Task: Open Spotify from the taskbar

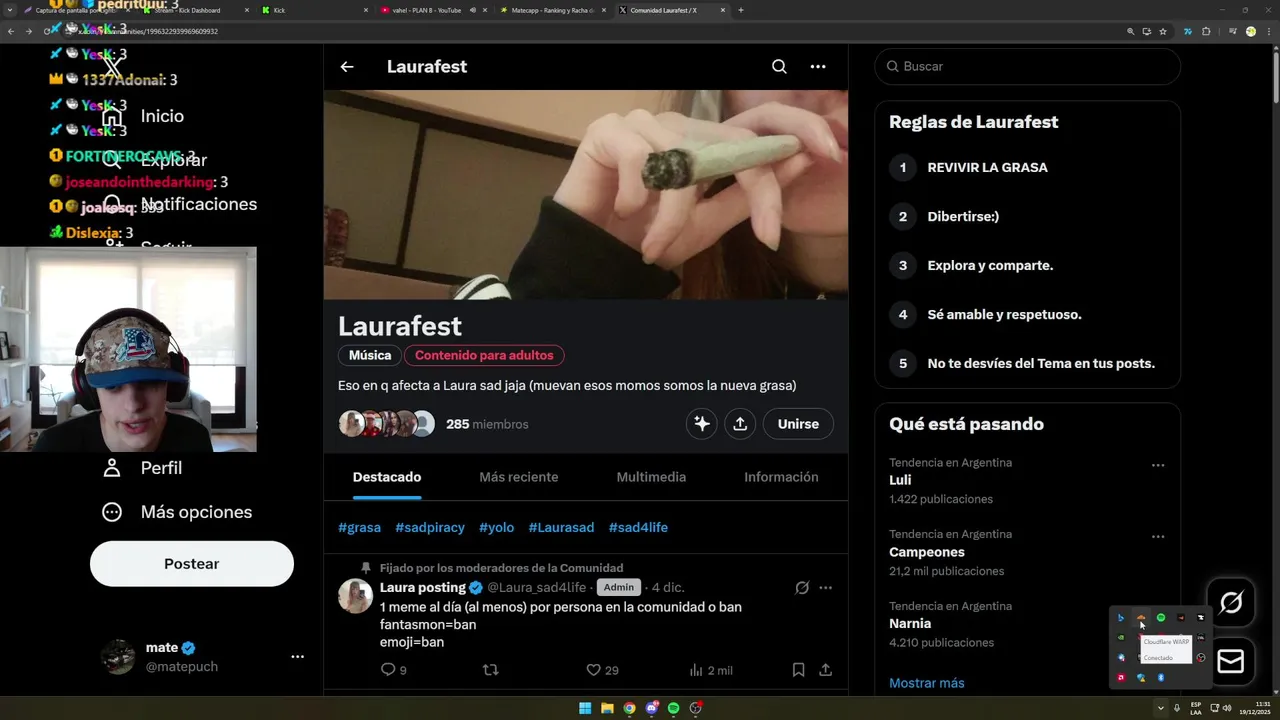Action: [x=673, y=708]
